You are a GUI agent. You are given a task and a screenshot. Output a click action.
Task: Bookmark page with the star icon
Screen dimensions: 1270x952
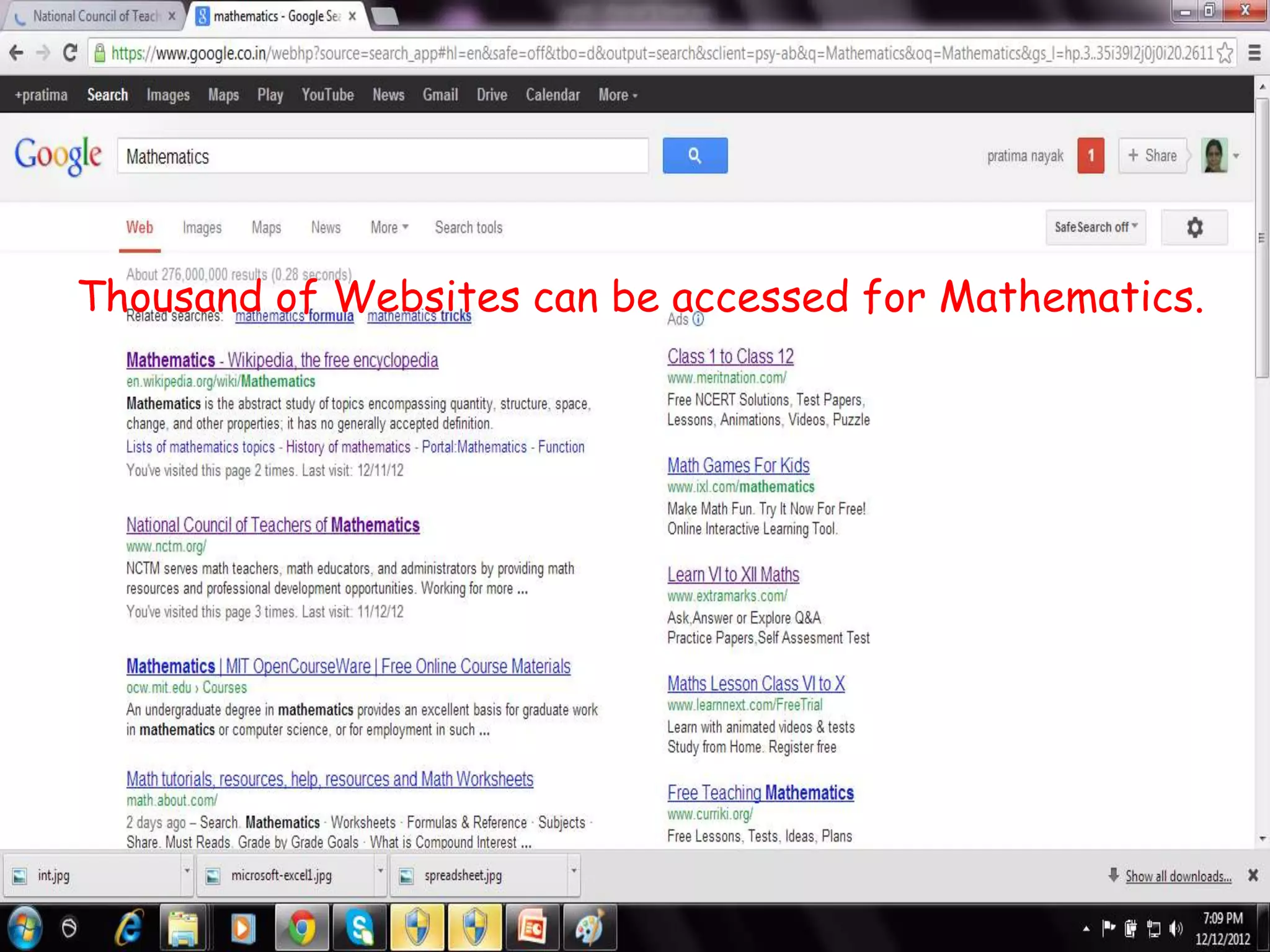pos(1225,53)
